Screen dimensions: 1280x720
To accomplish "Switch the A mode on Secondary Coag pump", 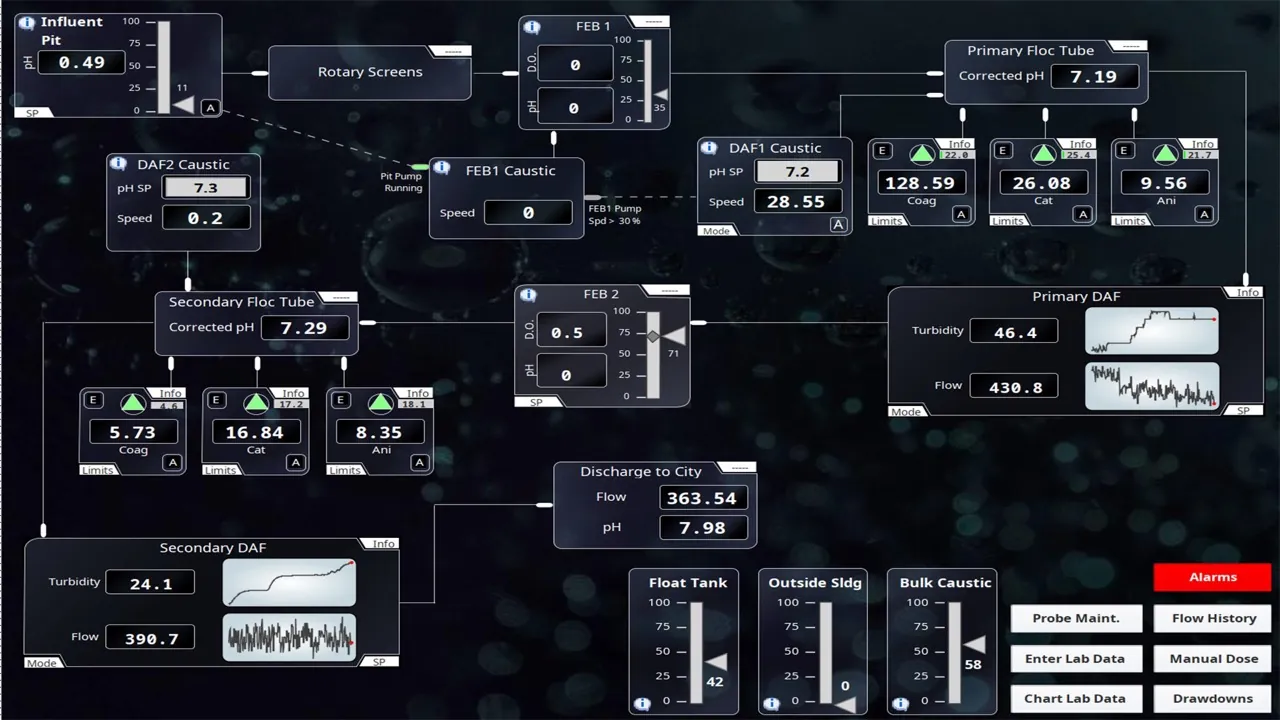I will click(173, 463).
